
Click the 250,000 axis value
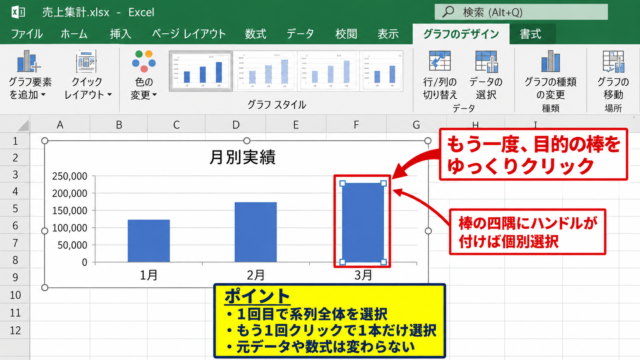[69, 176]
